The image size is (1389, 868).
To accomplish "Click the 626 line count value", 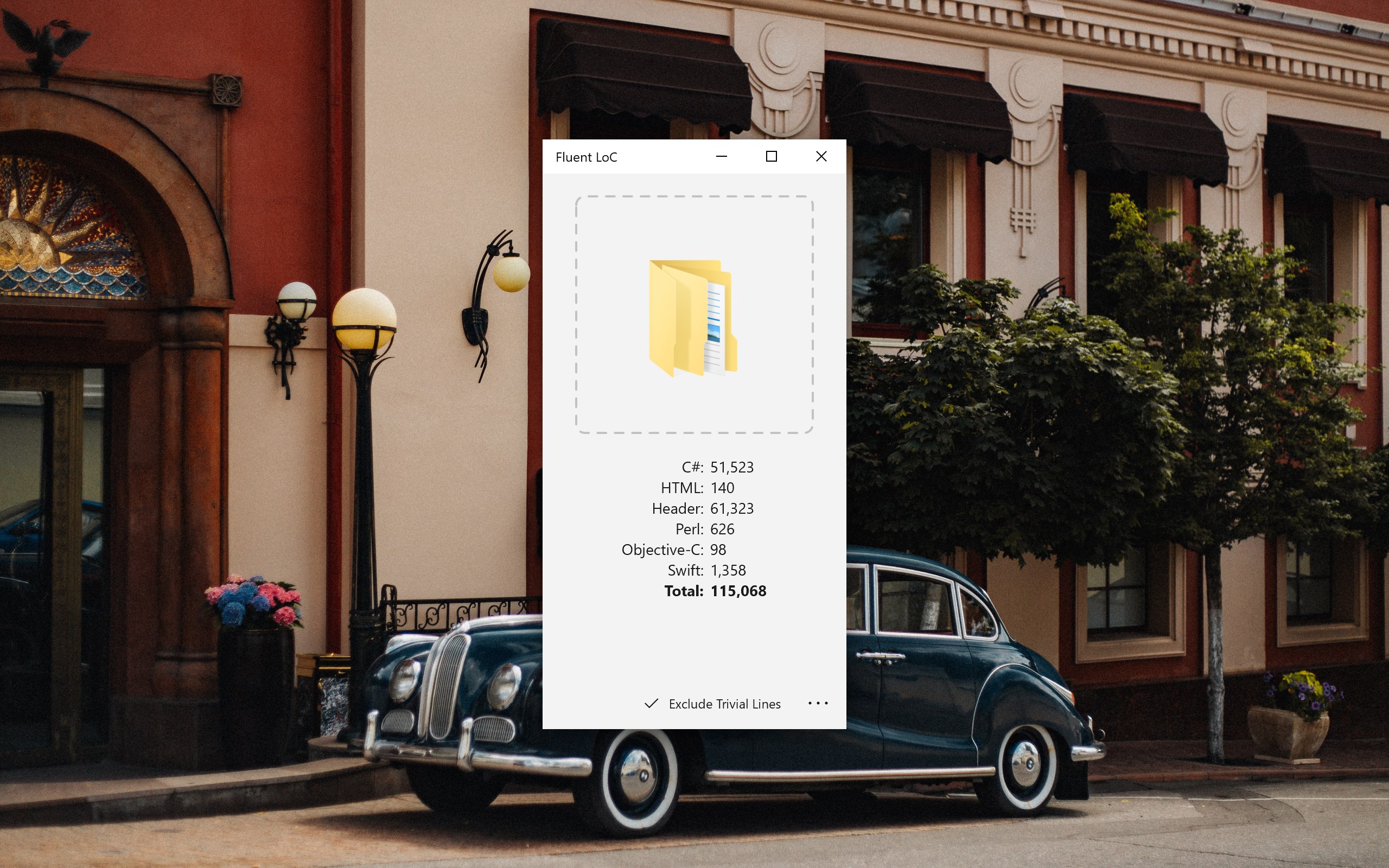I will pos(722,529).
